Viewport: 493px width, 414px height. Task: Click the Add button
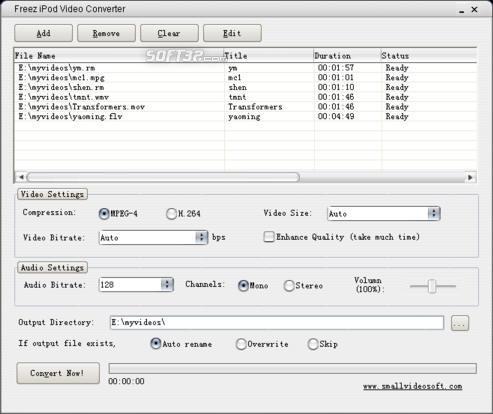pos(43,33)
